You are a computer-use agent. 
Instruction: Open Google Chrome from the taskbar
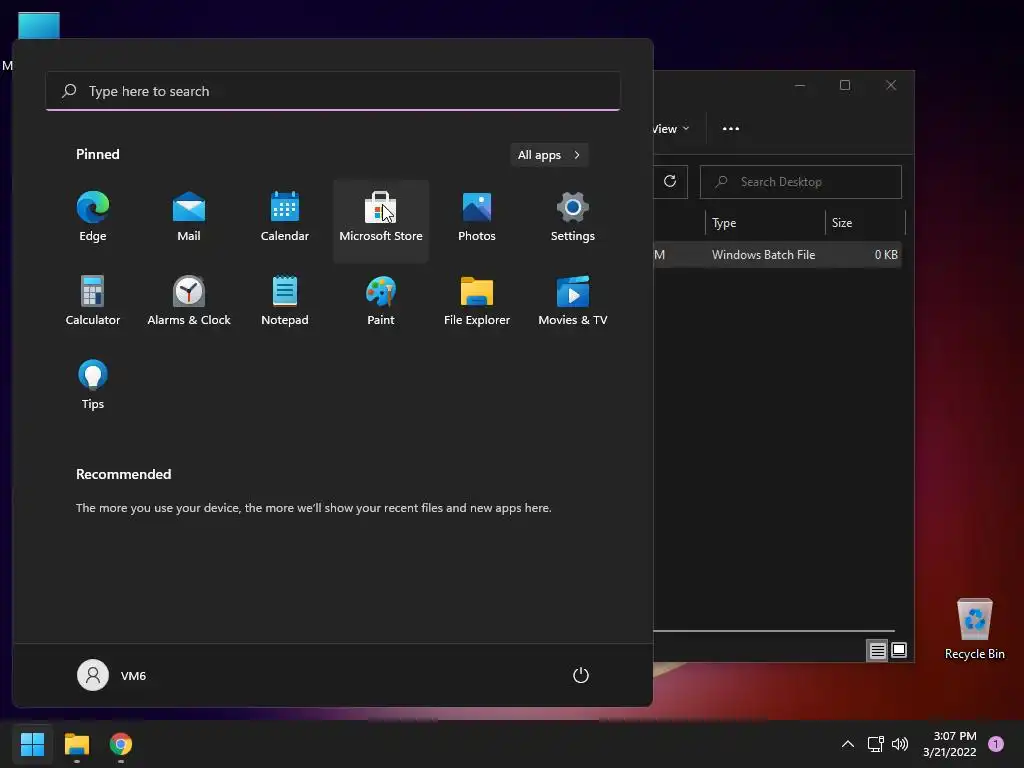(121, 744)
